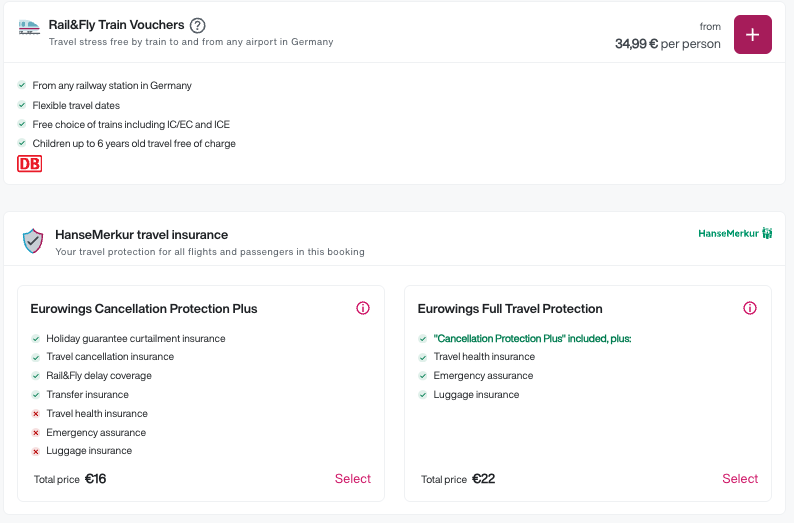Click the 'Total price €22' text

458,479
